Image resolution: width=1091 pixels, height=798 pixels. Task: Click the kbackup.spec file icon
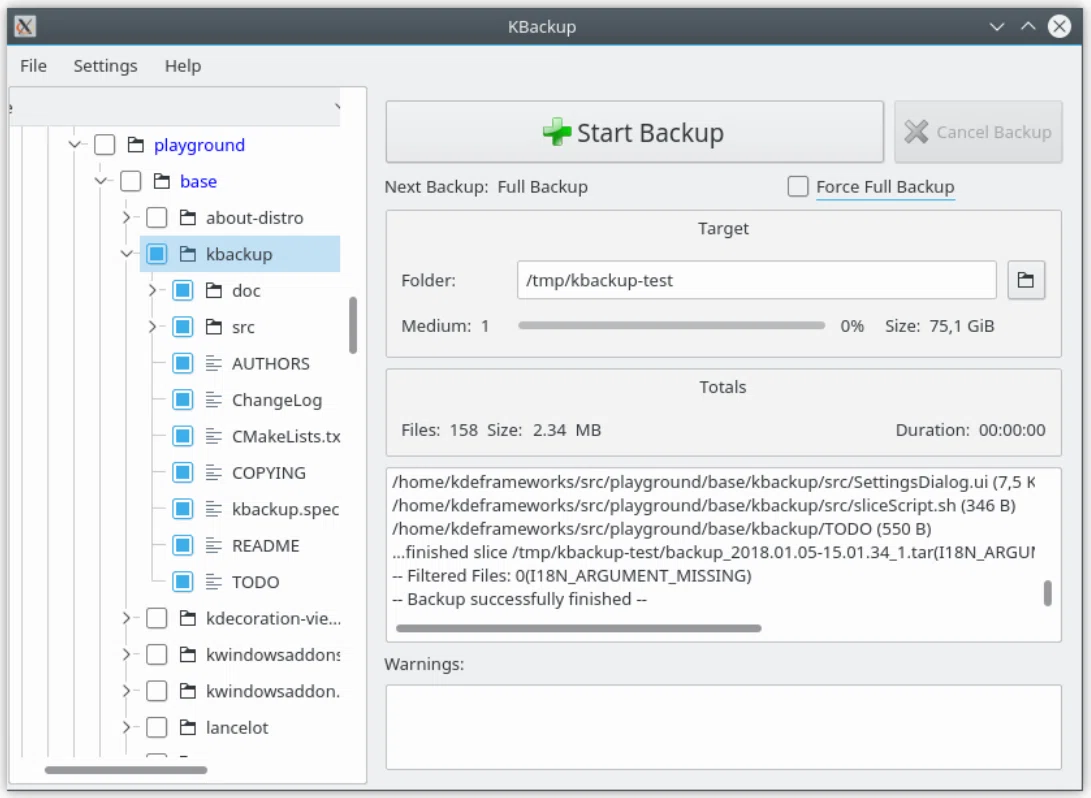pyautogui.click(x=214, y=509)
